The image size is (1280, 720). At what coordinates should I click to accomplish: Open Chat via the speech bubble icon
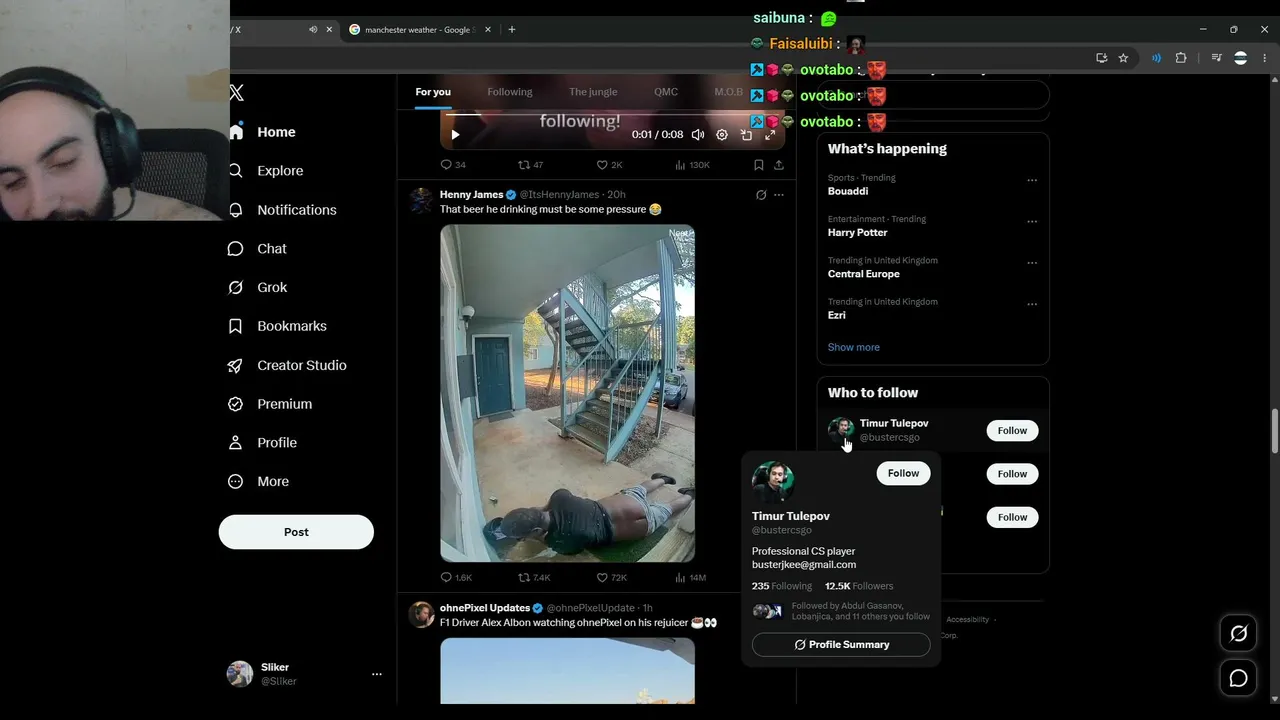(236, 249)
